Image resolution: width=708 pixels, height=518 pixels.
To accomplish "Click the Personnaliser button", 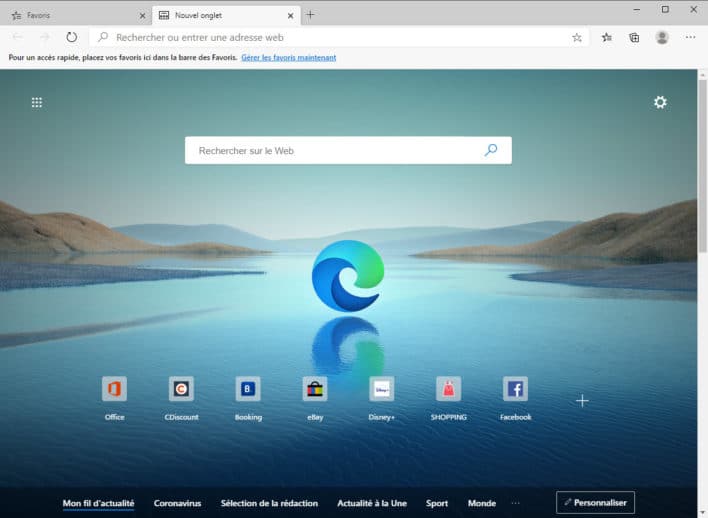I will pos(595,502).
